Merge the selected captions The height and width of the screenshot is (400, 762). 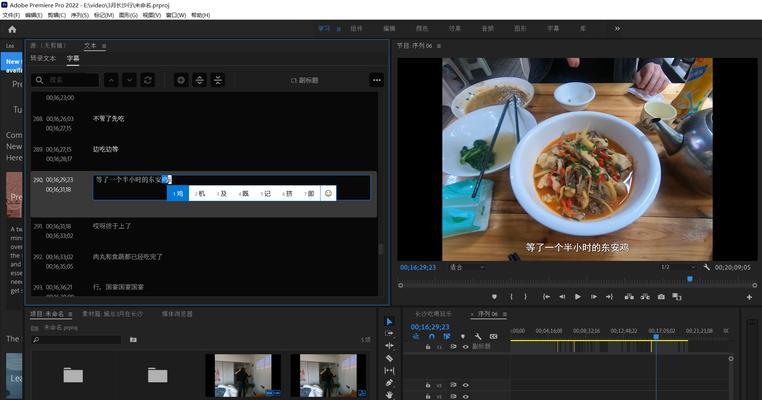click(218, 80)
